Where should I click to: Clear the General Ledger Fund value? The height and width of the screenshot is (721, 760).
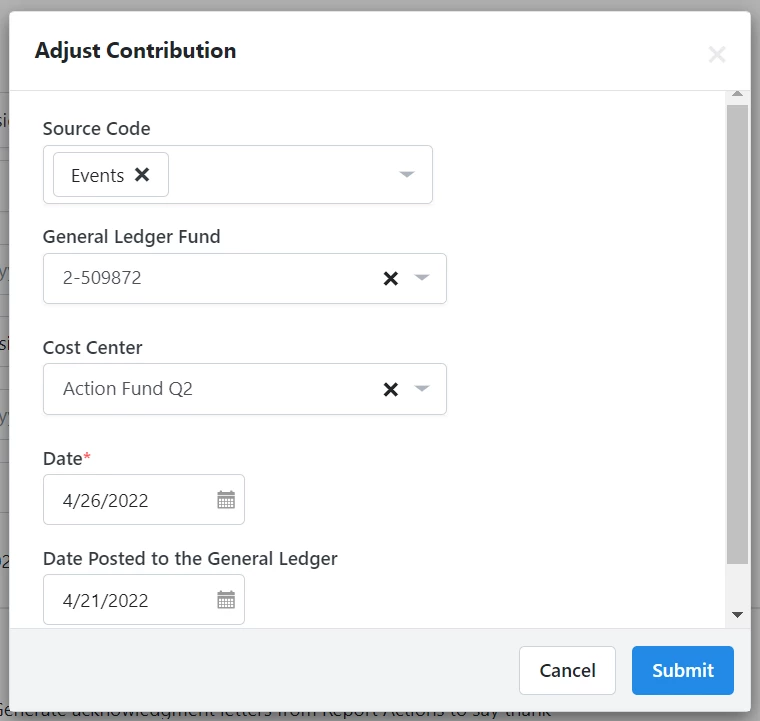tap(391, 279)
